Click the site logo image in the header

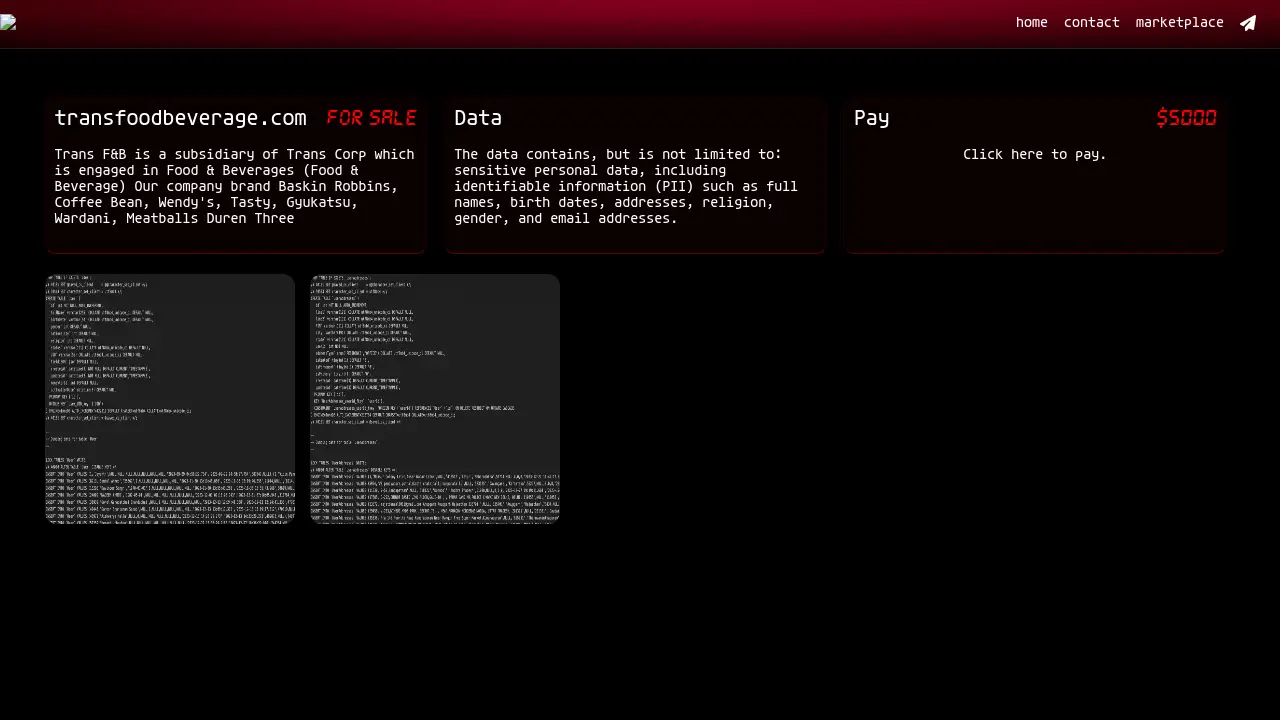tap(8, 23)
